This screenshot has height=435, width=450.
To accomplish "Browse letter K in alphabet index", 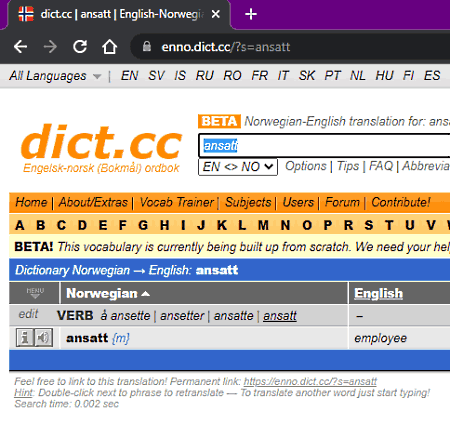I will [222, 226].
